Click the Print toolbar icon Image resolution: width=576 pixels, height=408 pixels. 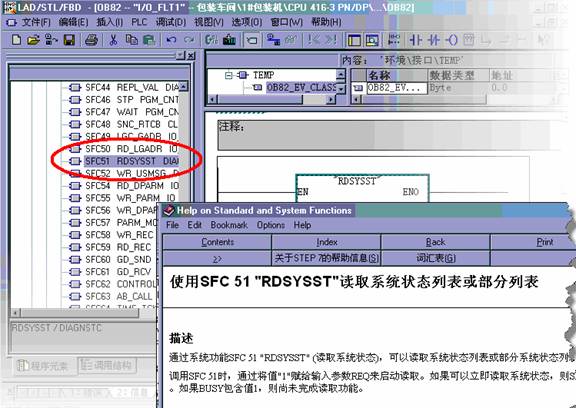tap(91, 40)
